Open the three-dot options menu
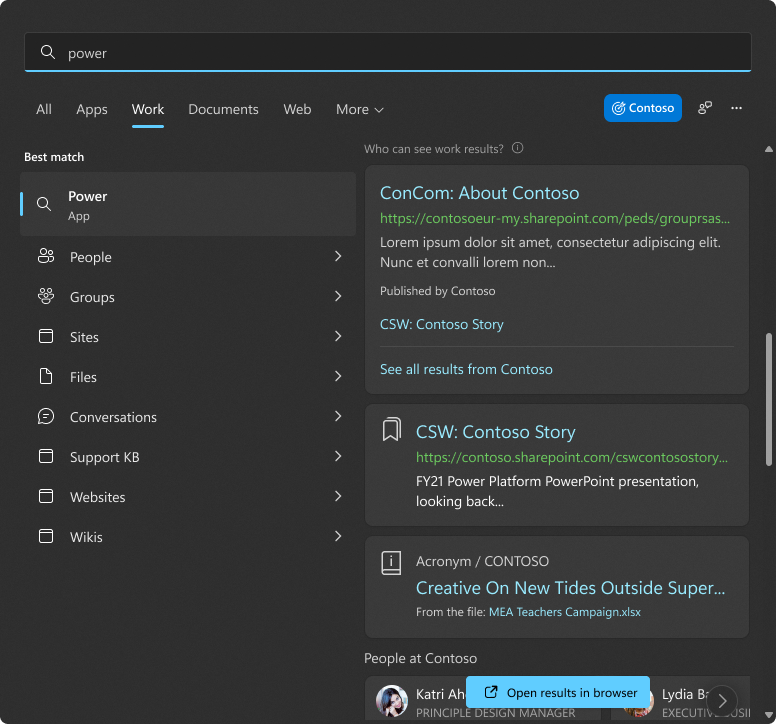The height and width of the screenshot is (724, 776). point(736,108)
